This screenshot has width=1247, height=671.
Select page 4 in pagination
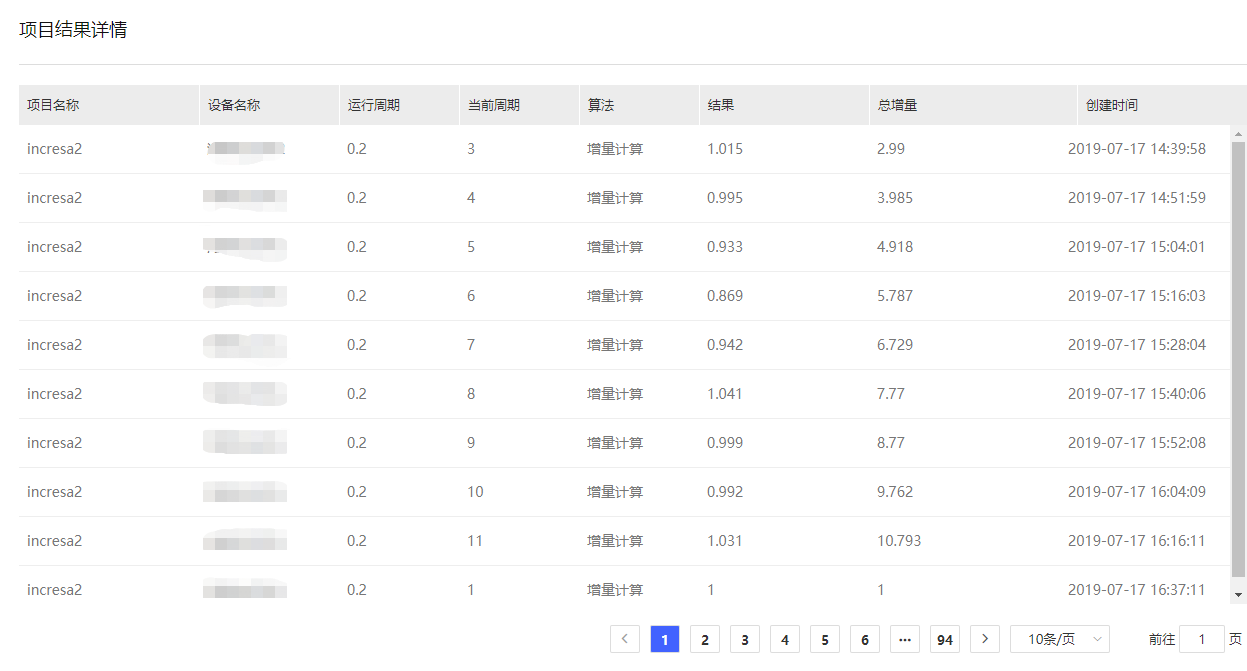785,639
